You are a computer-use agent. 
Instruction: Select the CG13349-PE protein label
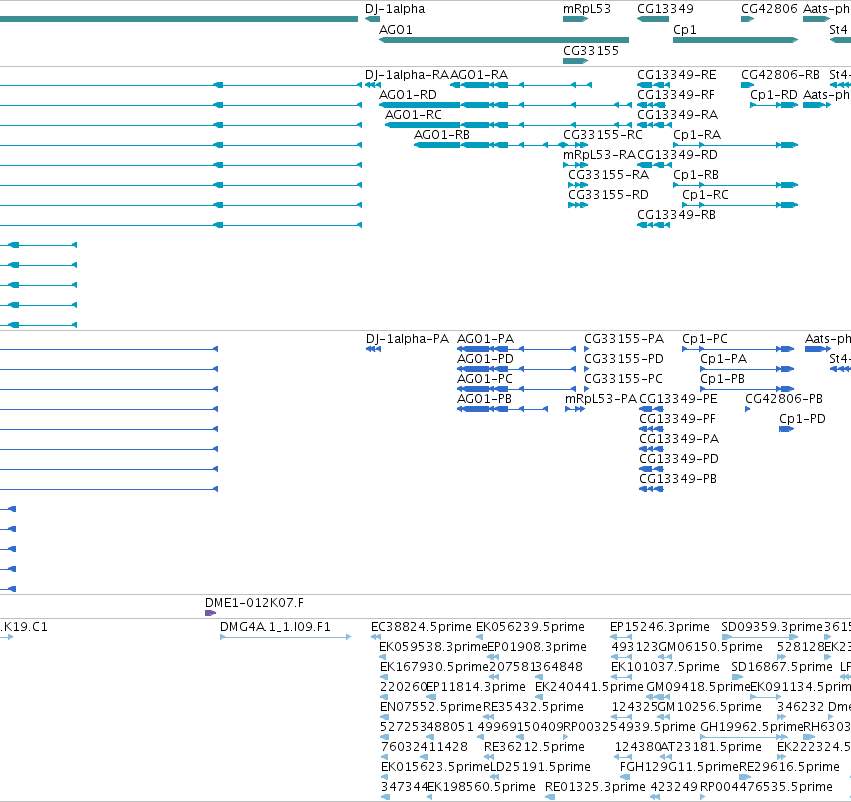(678, 399)
